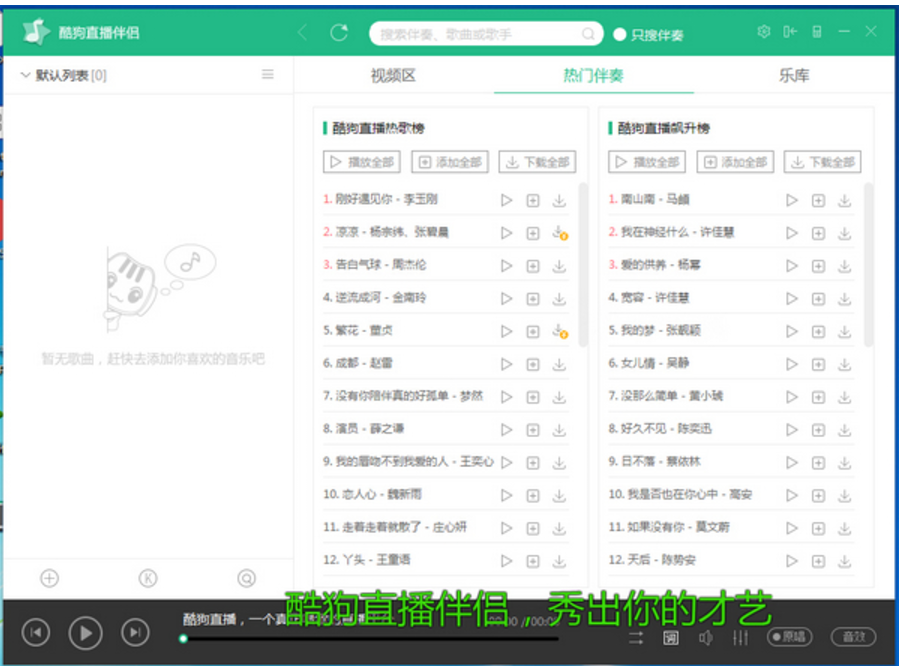908x666 pixels.
Task: Play song 刚好遇见你 - 李玉刚
Action: [x=507, y=200]
